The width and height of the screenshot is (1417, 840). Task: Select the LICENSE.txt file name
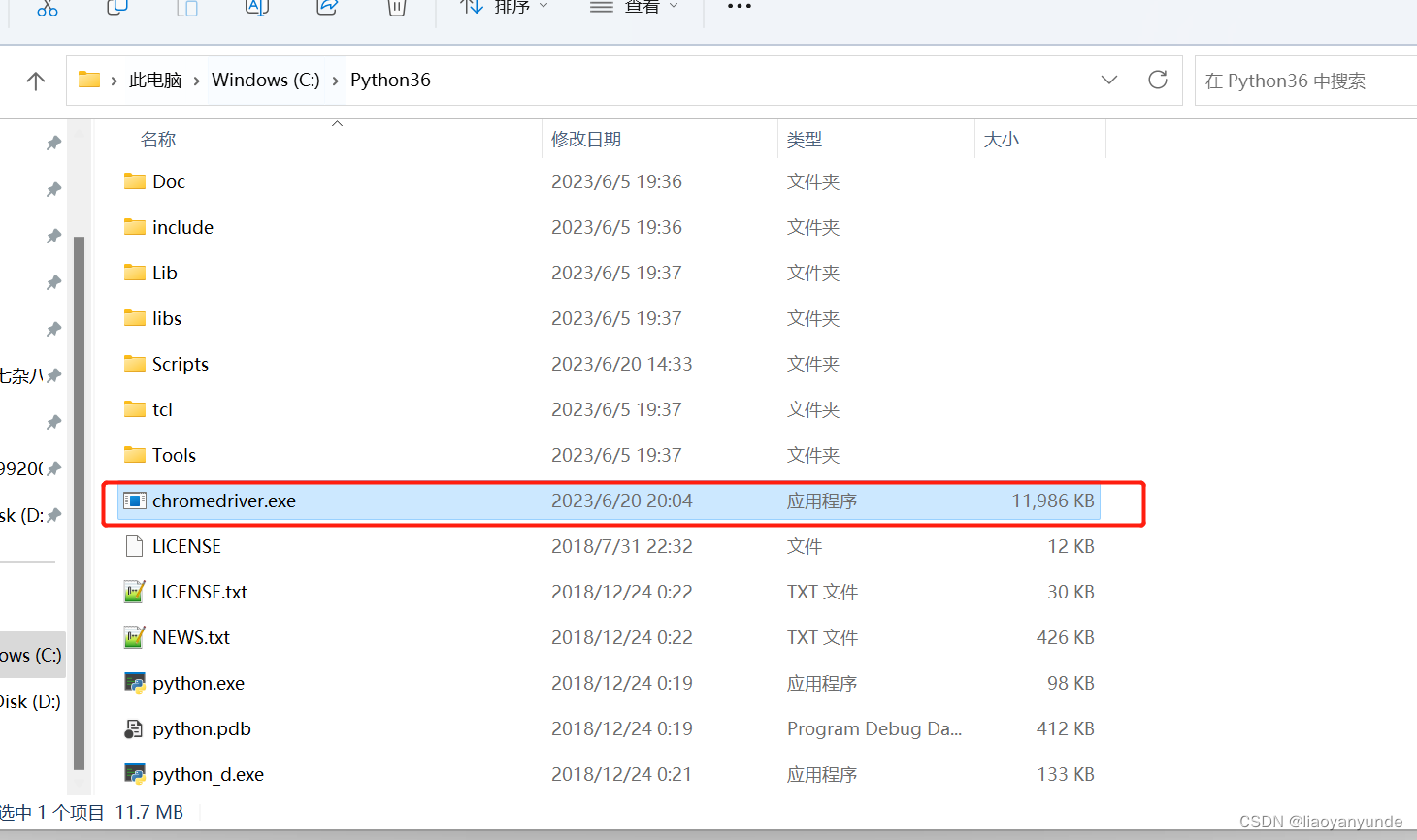pyautogui.click(x=200, y=592)
